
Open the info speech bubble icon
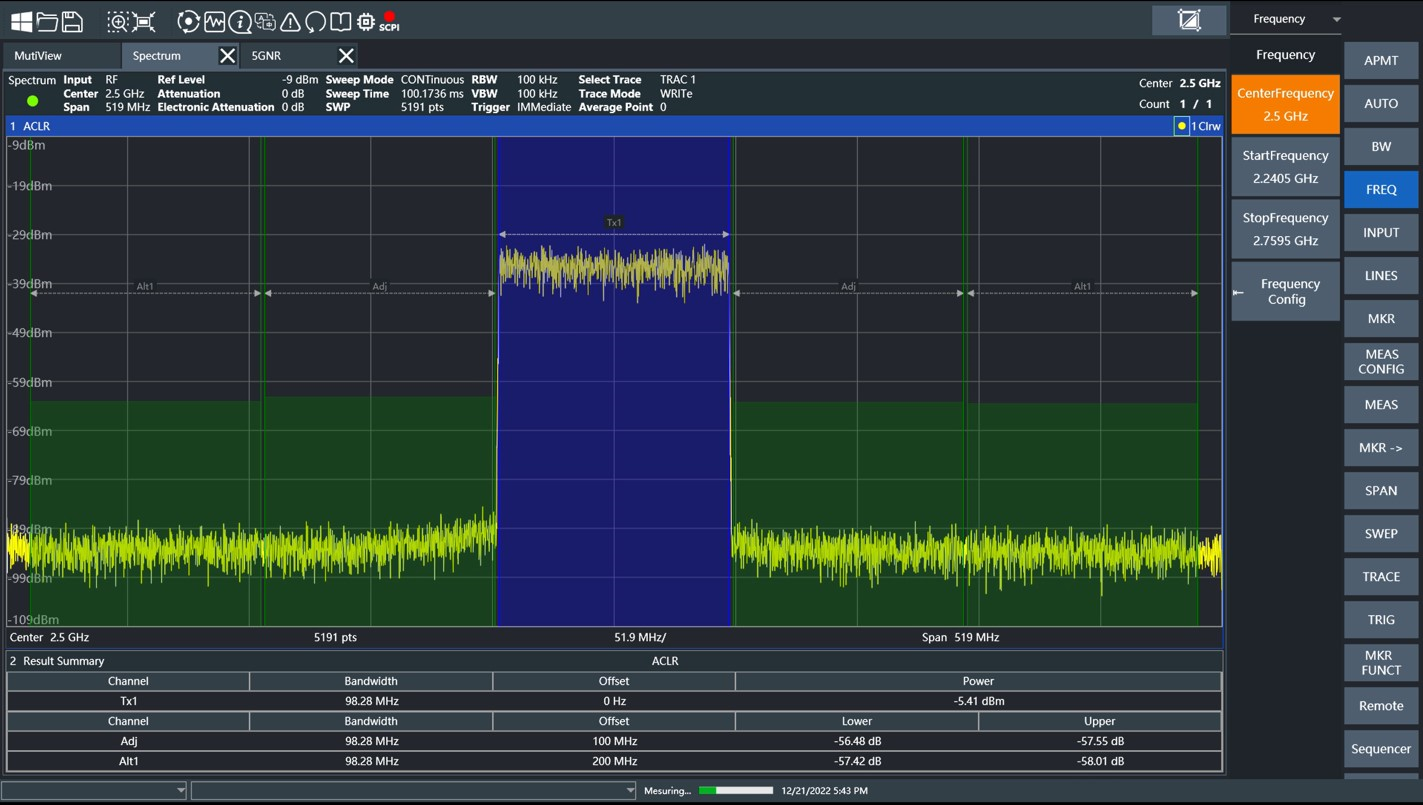point(240,21)
